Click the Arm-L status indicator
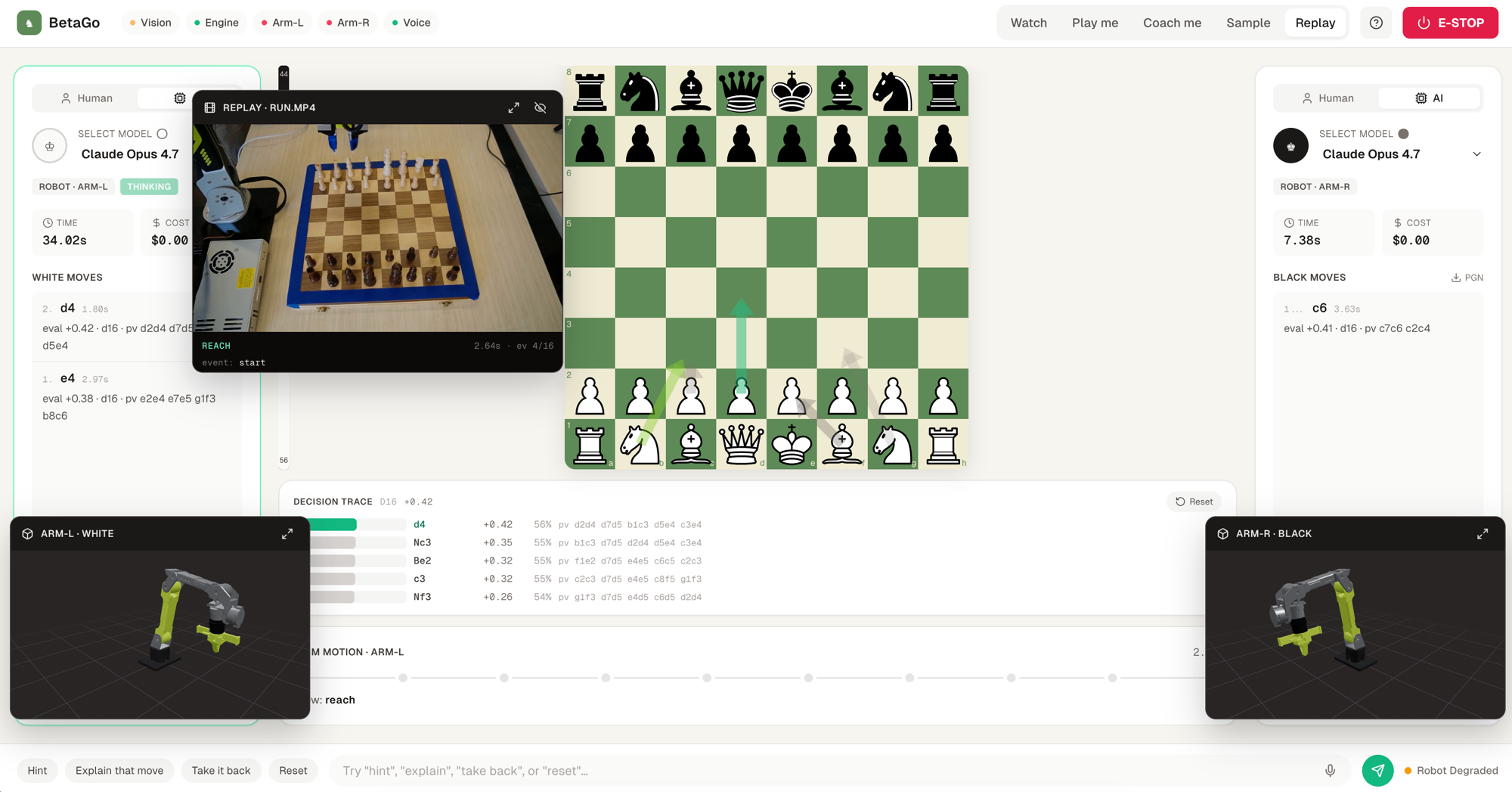Viewport: 1512px width, 792px height. [x=282, y=23]
